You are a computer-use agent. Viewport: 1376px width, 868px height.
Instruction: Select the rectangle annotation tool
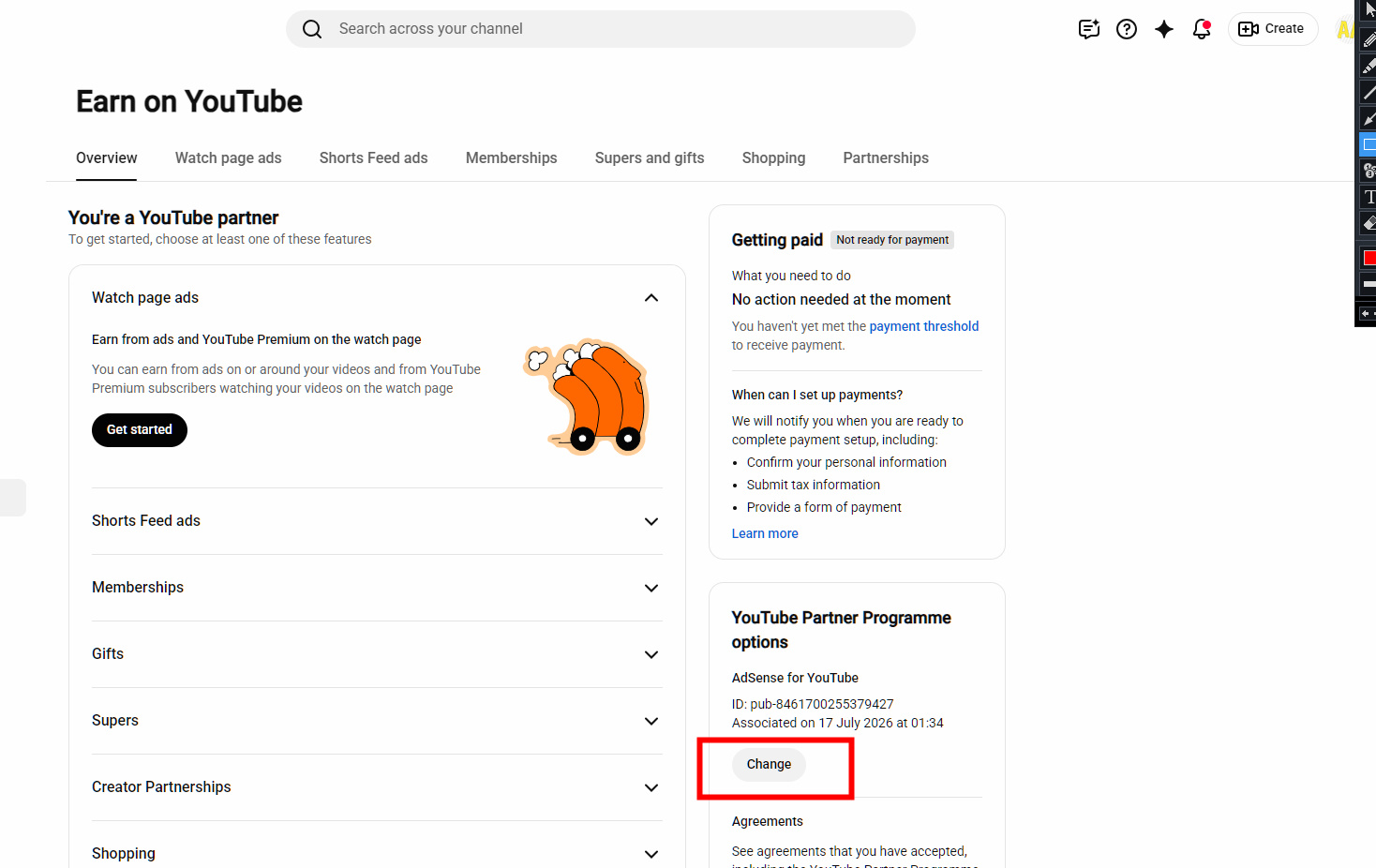1369,144
